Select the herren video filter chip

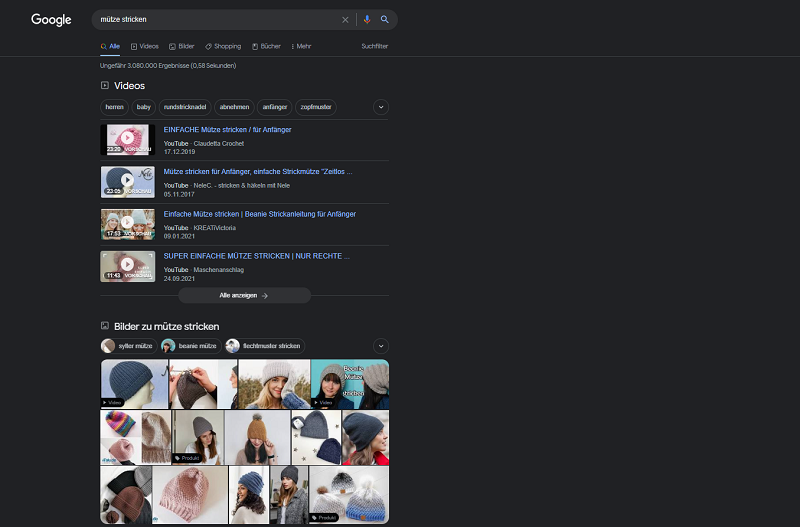click(114, 107)
